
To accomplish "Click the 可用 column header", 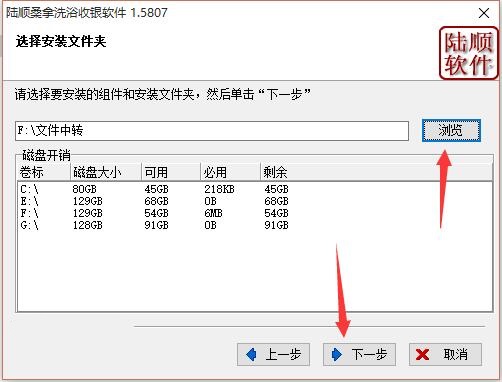I will (x=171, y=172).
